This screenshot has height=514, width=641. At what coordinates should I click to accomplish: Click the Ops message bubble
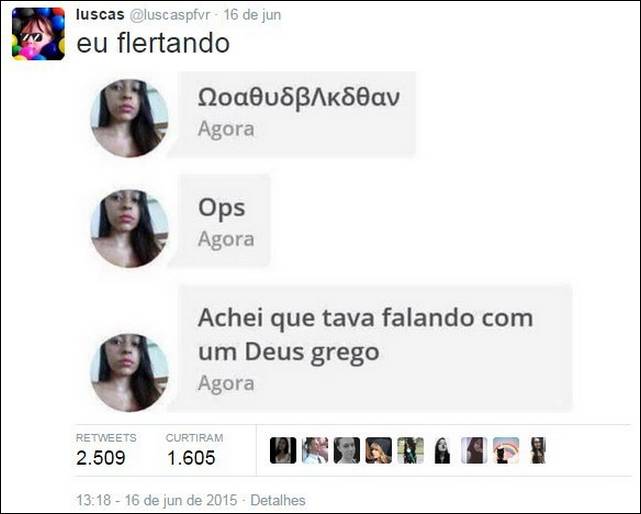223,220
